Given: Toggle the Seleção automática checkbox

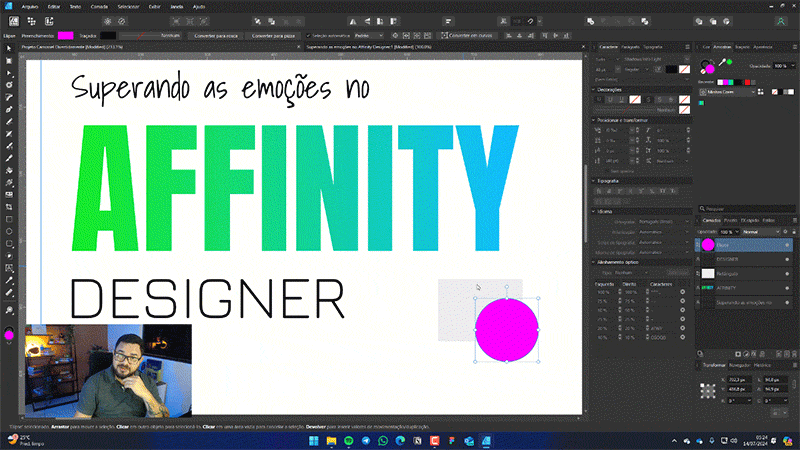Looking at the screenshot, I should (308, 36).
